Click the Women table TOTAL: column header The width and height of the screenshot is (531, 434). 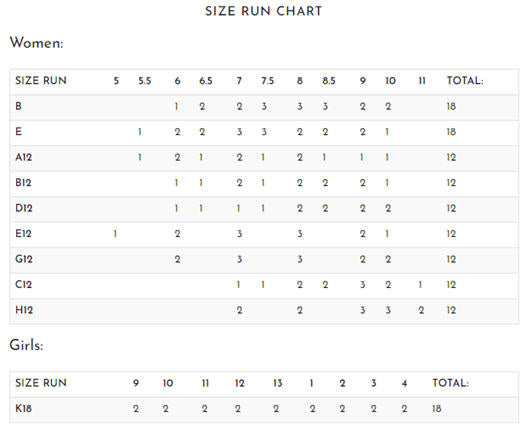click(x=465, y=81)
